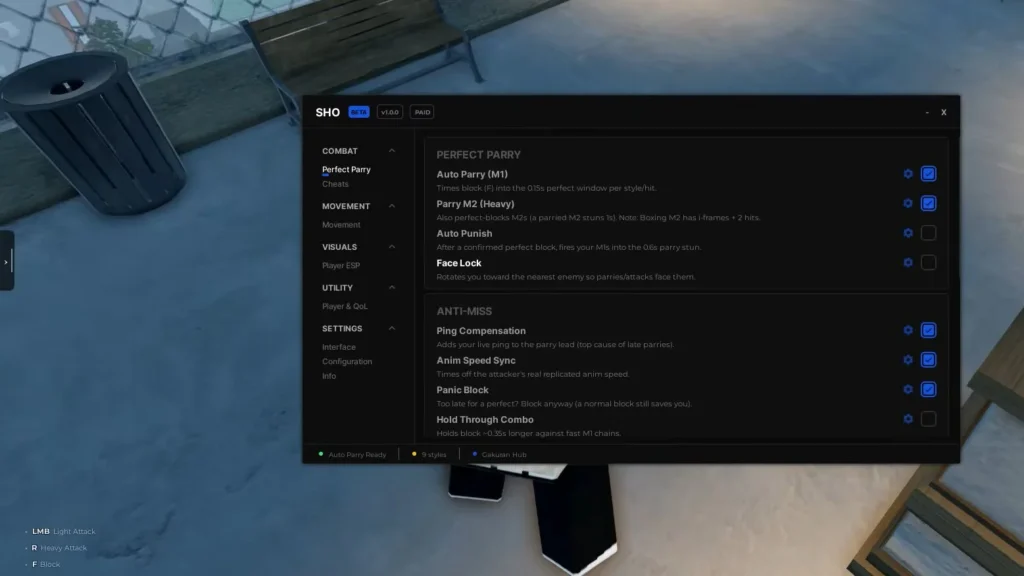Uncheck Anim Speed Sync
1024x576 pixels.
928,360
